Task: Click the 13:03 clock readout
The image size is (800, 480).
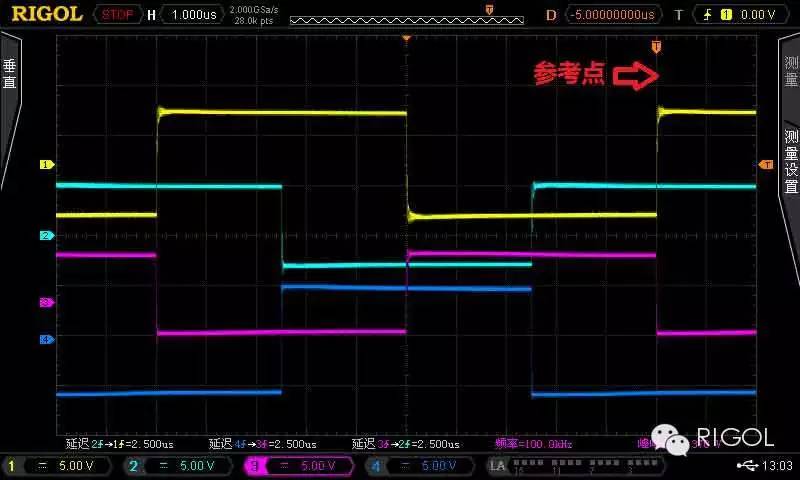Action: pos(777,465)
